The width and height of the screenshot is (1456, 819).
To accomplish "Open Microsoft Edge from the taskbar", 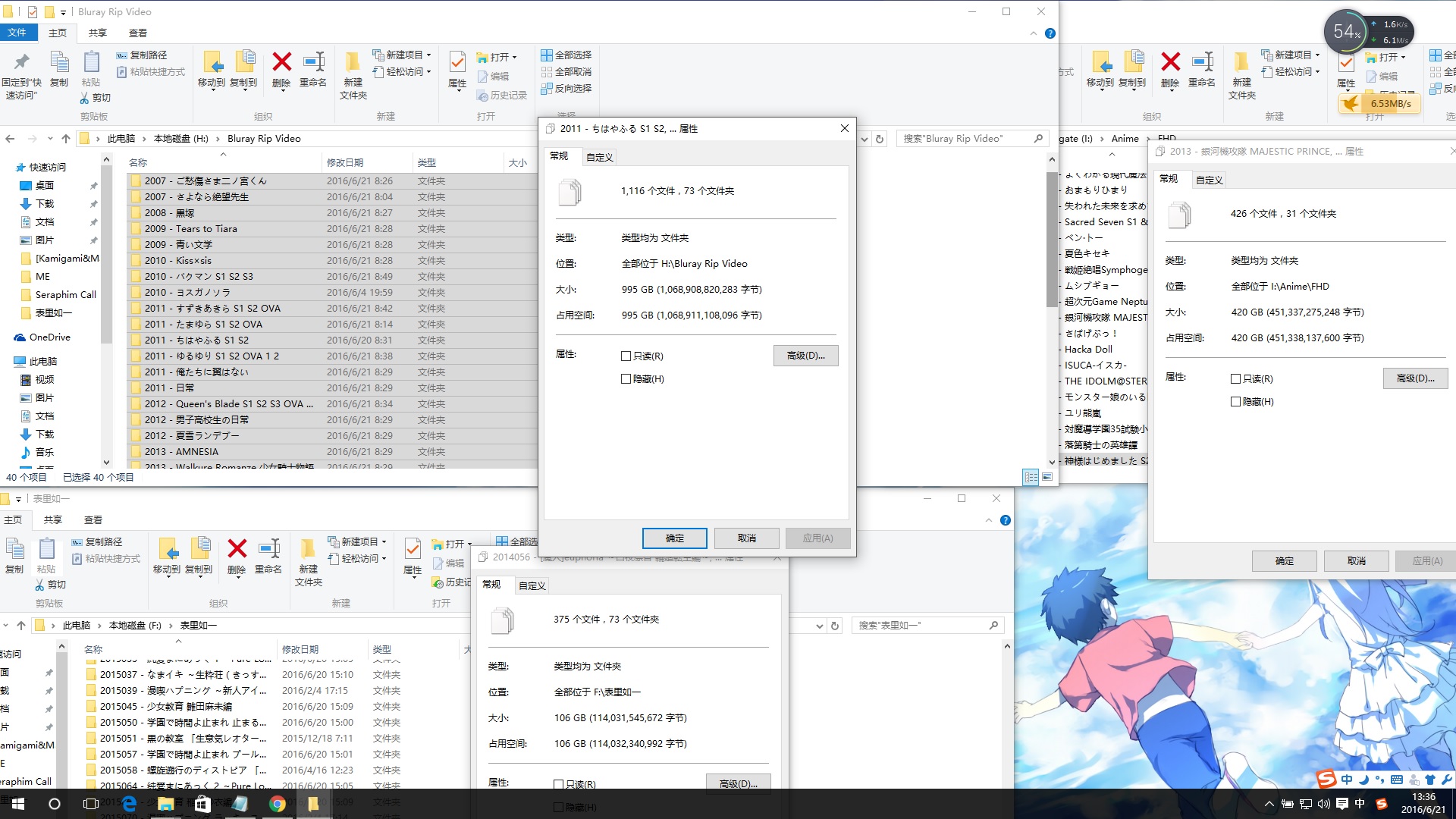I will [129, 804].
